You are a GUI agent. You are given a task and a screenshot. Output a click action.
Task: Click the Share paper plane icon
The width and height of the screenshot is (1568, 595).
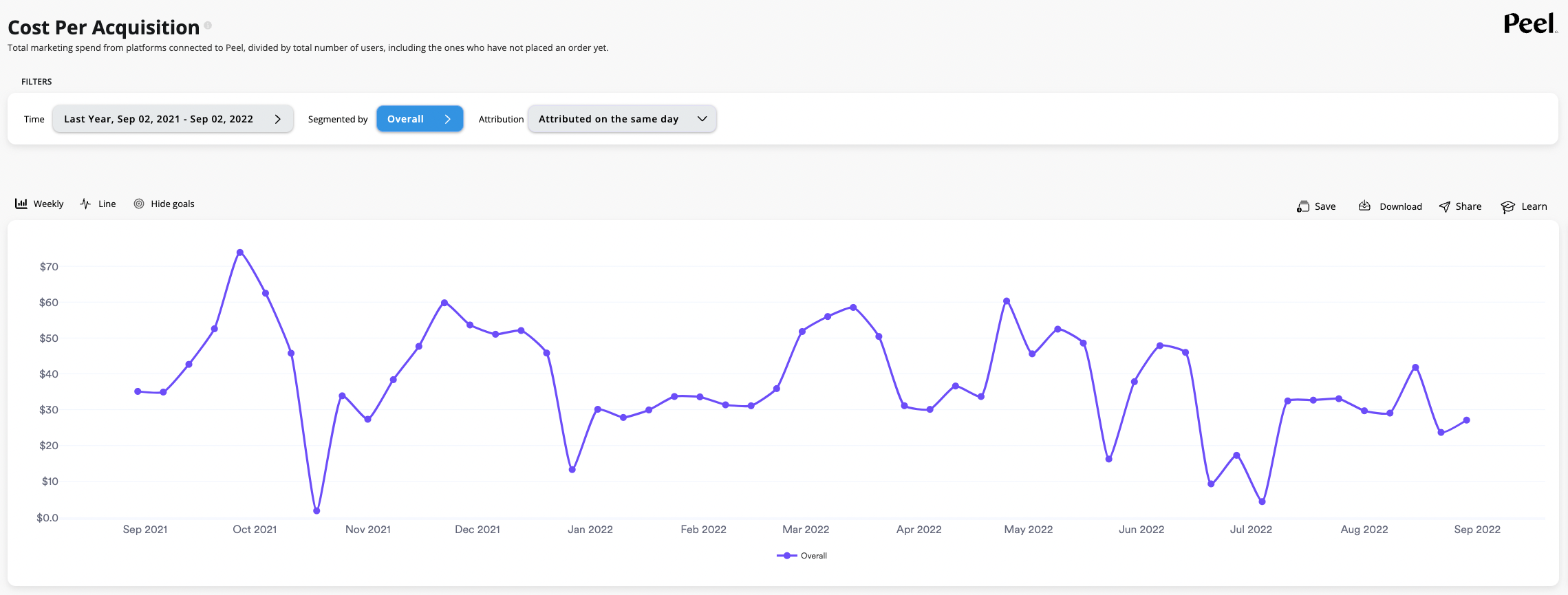[x=1445, y=206]
